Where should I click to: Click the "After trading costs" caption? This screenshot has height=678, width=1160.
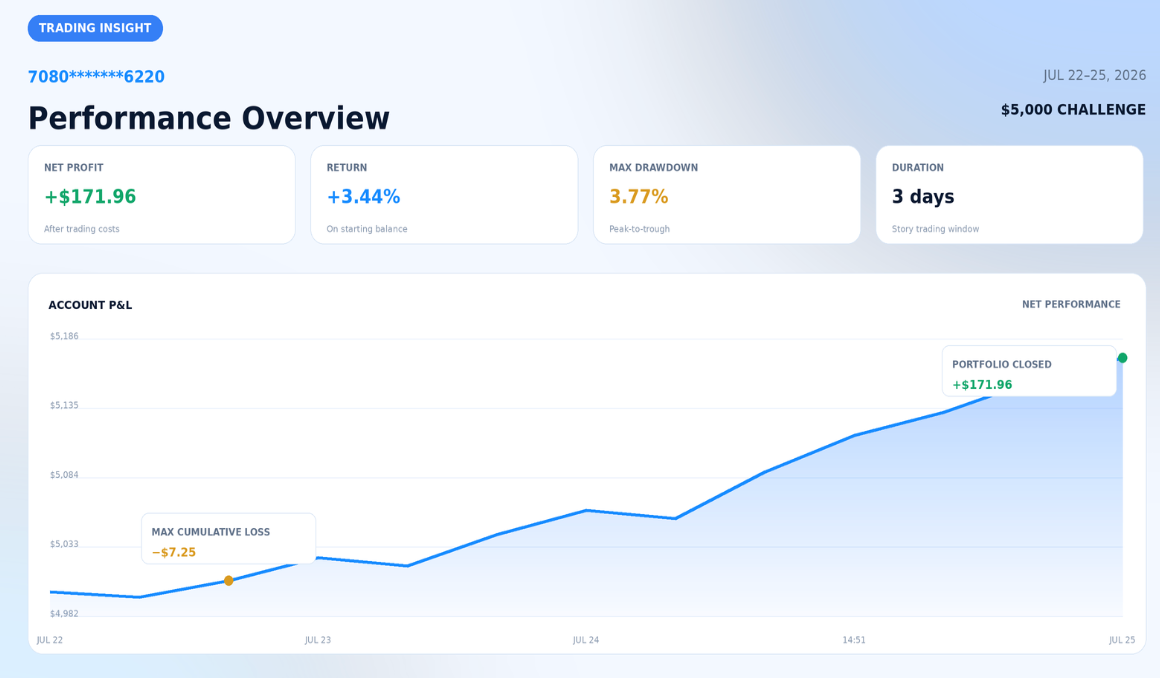pos(81,229)
